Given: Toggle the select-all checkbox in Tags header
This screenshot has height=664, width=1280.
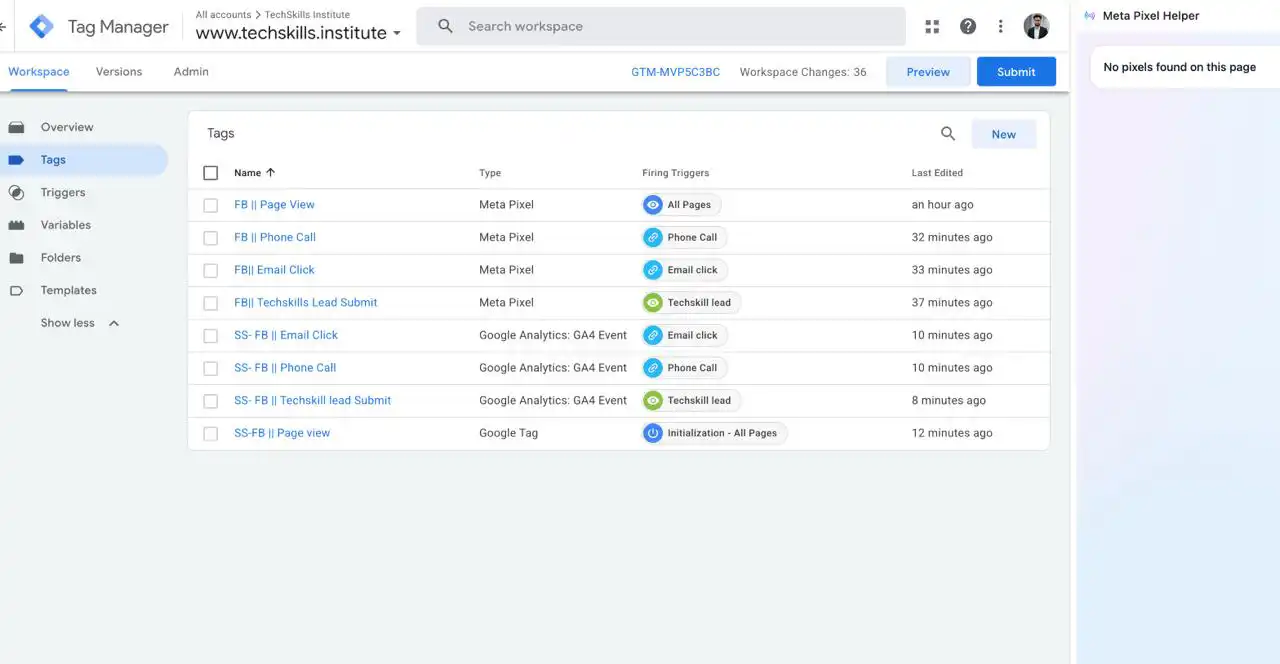Looking at the screenshot, I should point(210,173).
